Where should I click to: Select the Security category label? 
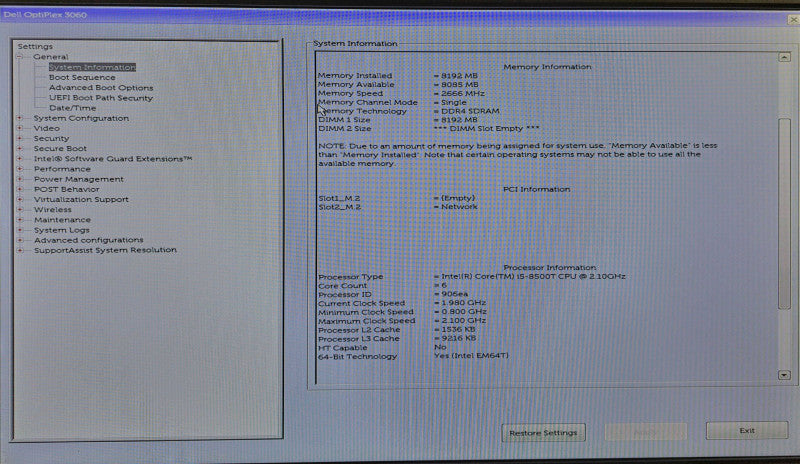51,138
